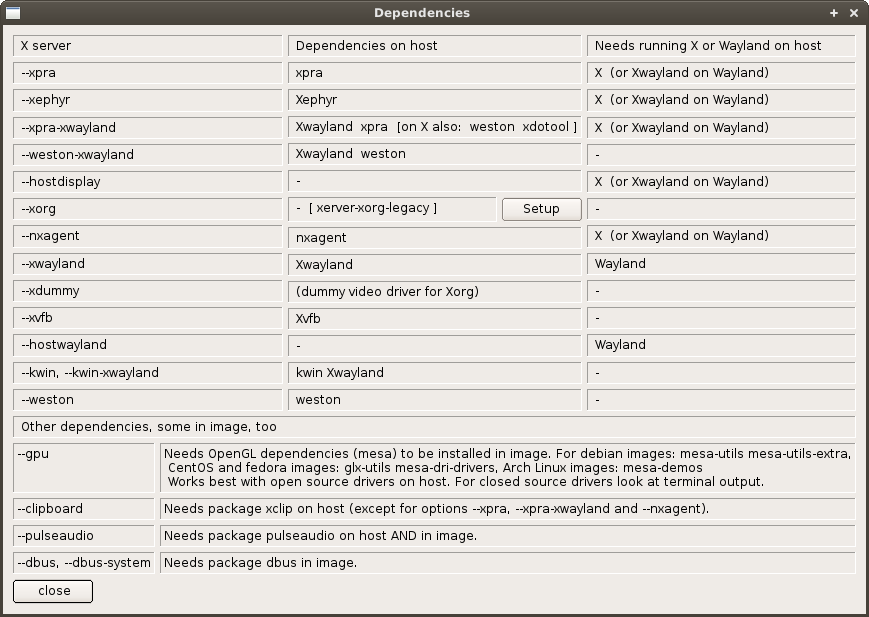The width and height of the screenshot is (869, 617).
Task: Click the 'Xvfb' dependency cell
Action: (x=434, y=319)
